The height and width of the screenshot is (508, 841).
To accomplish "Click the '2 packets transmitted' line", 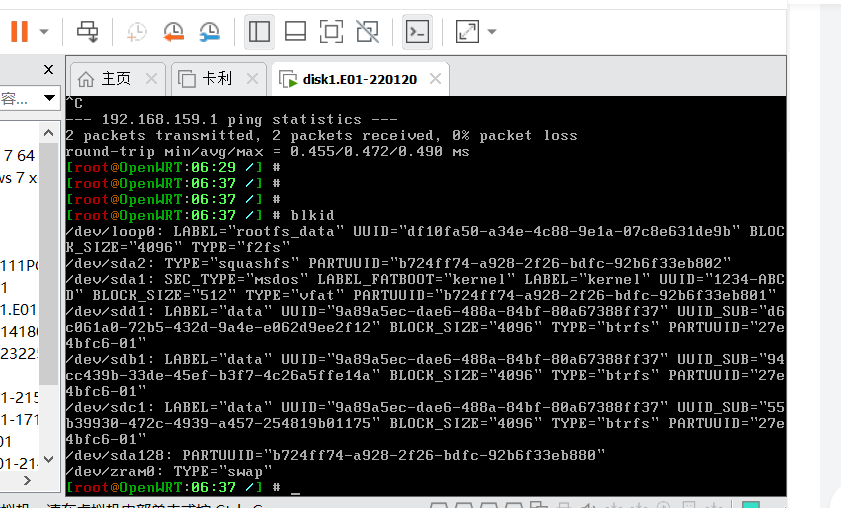I will (x=321, y=136).
